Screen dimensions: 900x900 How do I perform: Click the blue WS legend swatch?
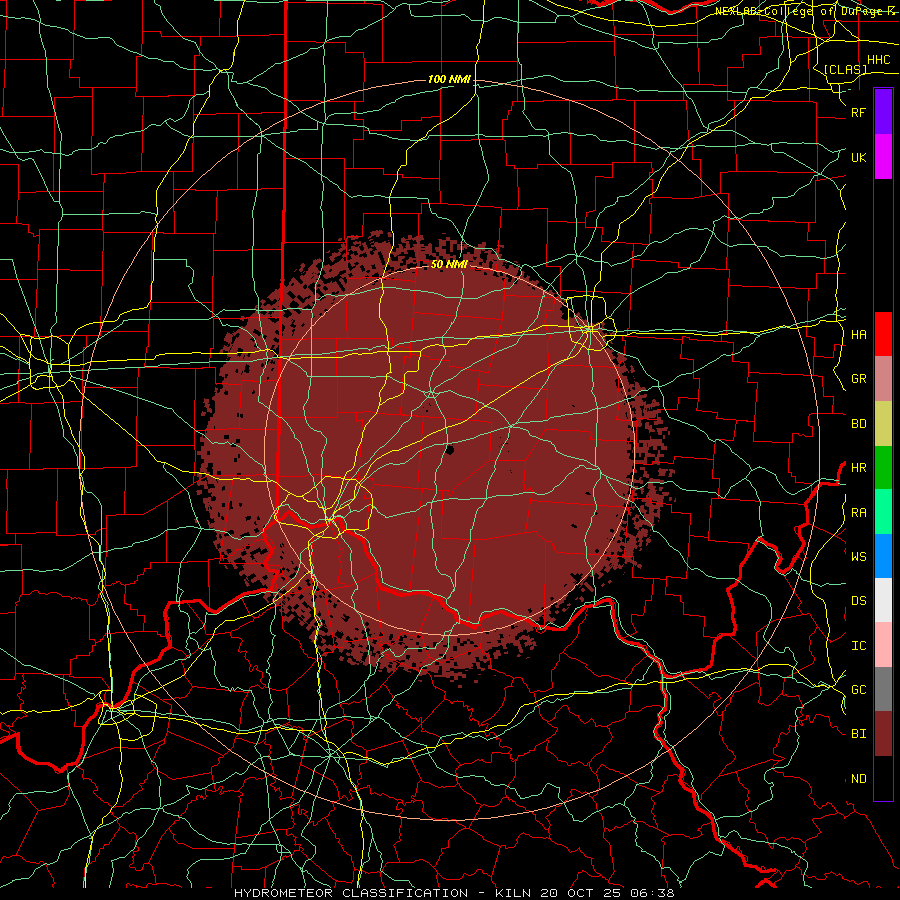point(883,556)
